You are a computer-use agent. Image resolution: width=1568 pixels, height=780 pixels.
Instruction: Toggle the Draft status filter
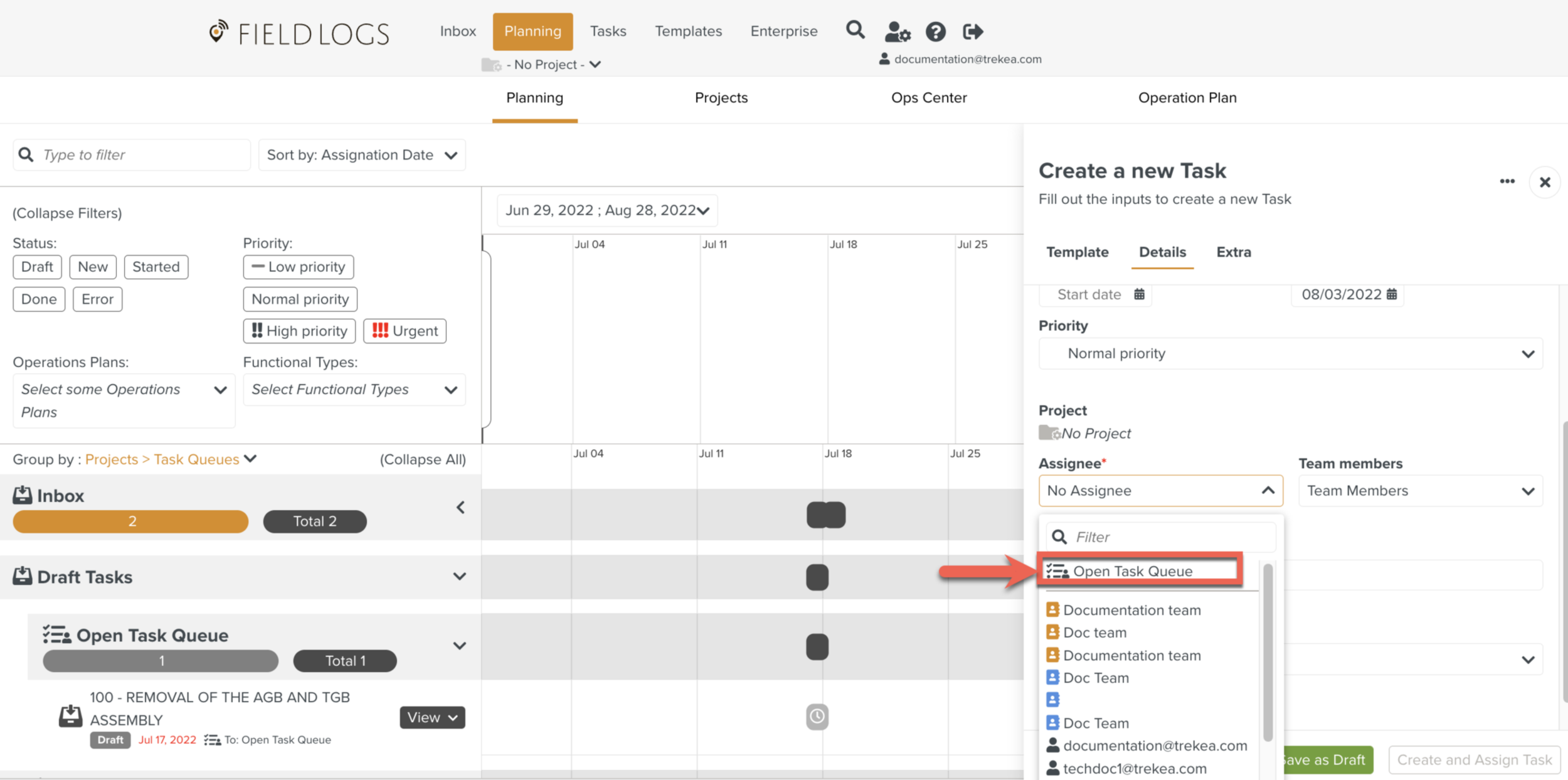coord(37,267)
